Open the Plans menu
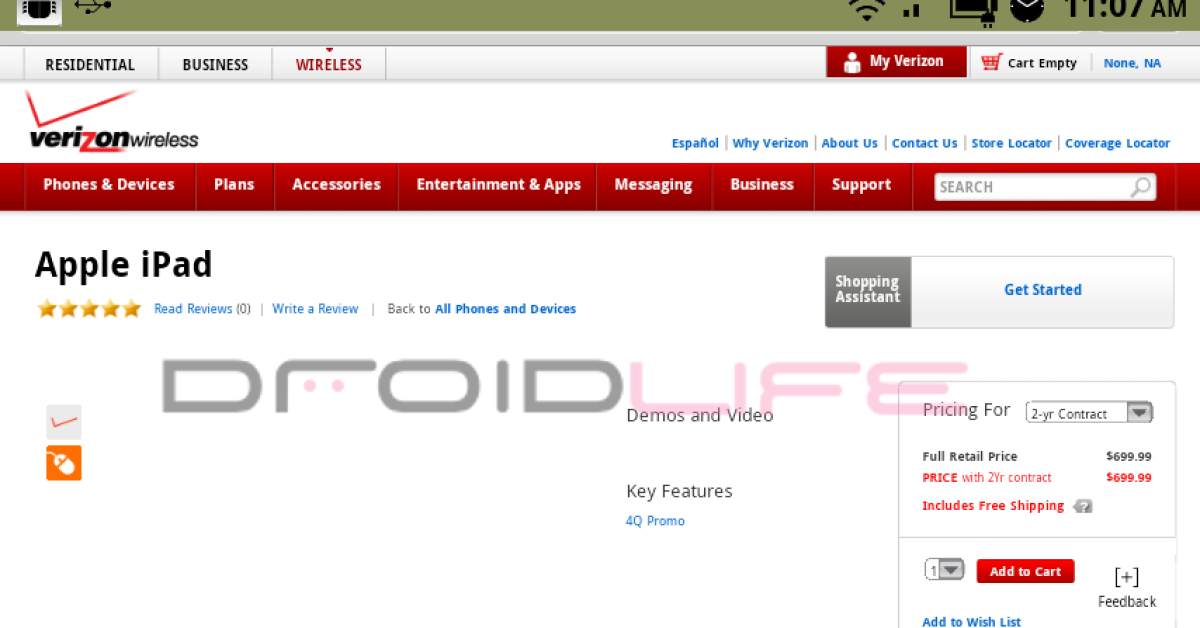 234,185
